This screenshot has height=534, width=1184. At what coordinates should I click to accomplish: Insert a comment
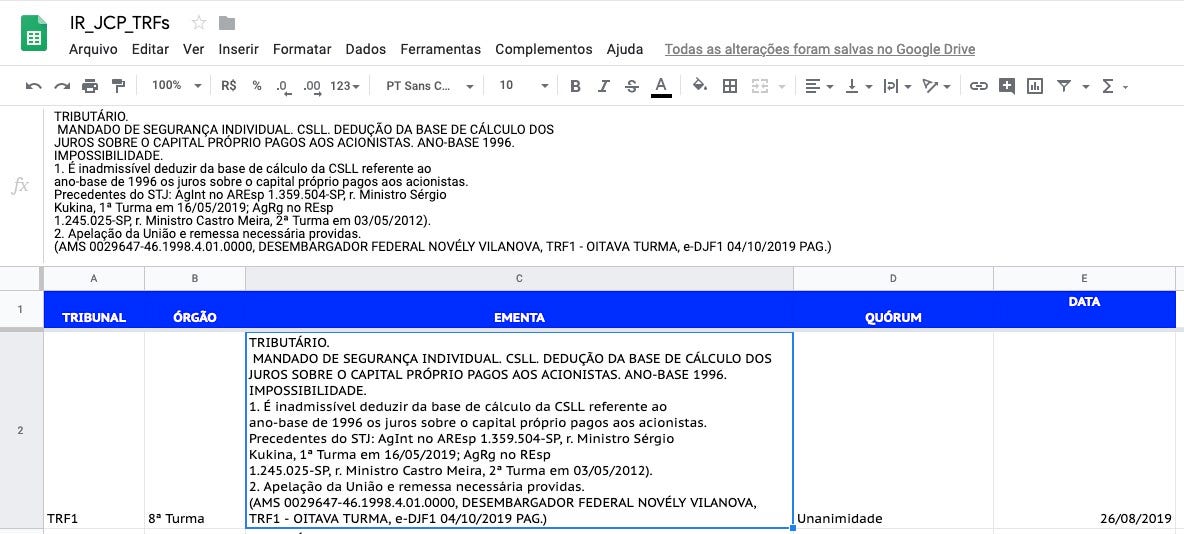click(1007, 86)
